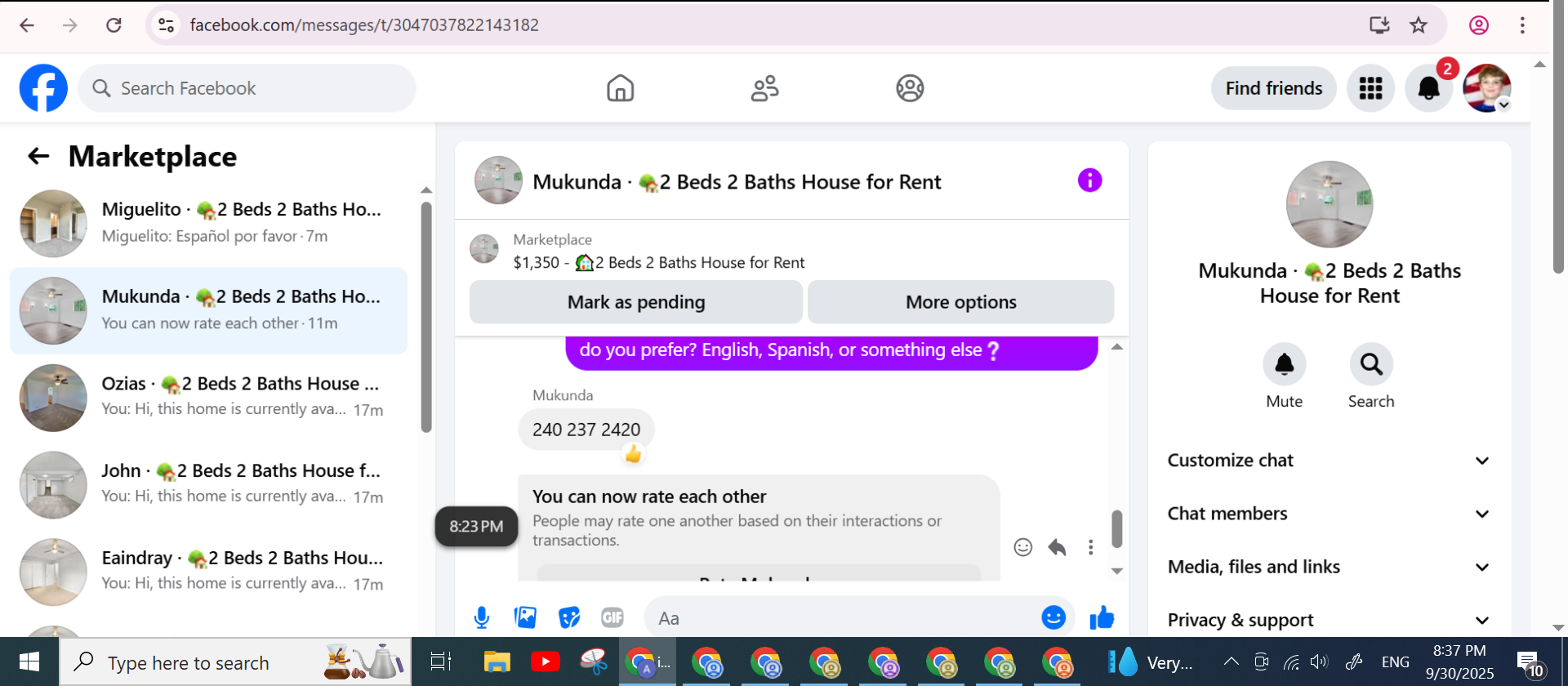Open the Friends tab
This screenshot has height=686, width=1568.
(765, 88)
